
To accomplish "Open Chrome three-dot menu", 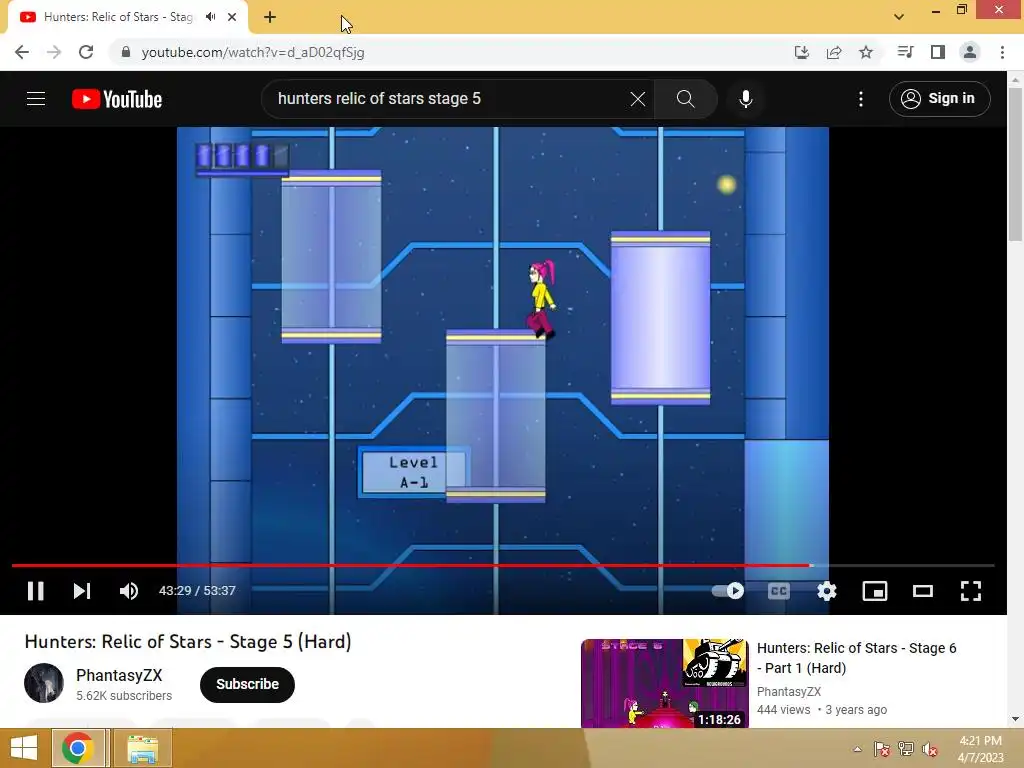I will [x=1002, y=52].
